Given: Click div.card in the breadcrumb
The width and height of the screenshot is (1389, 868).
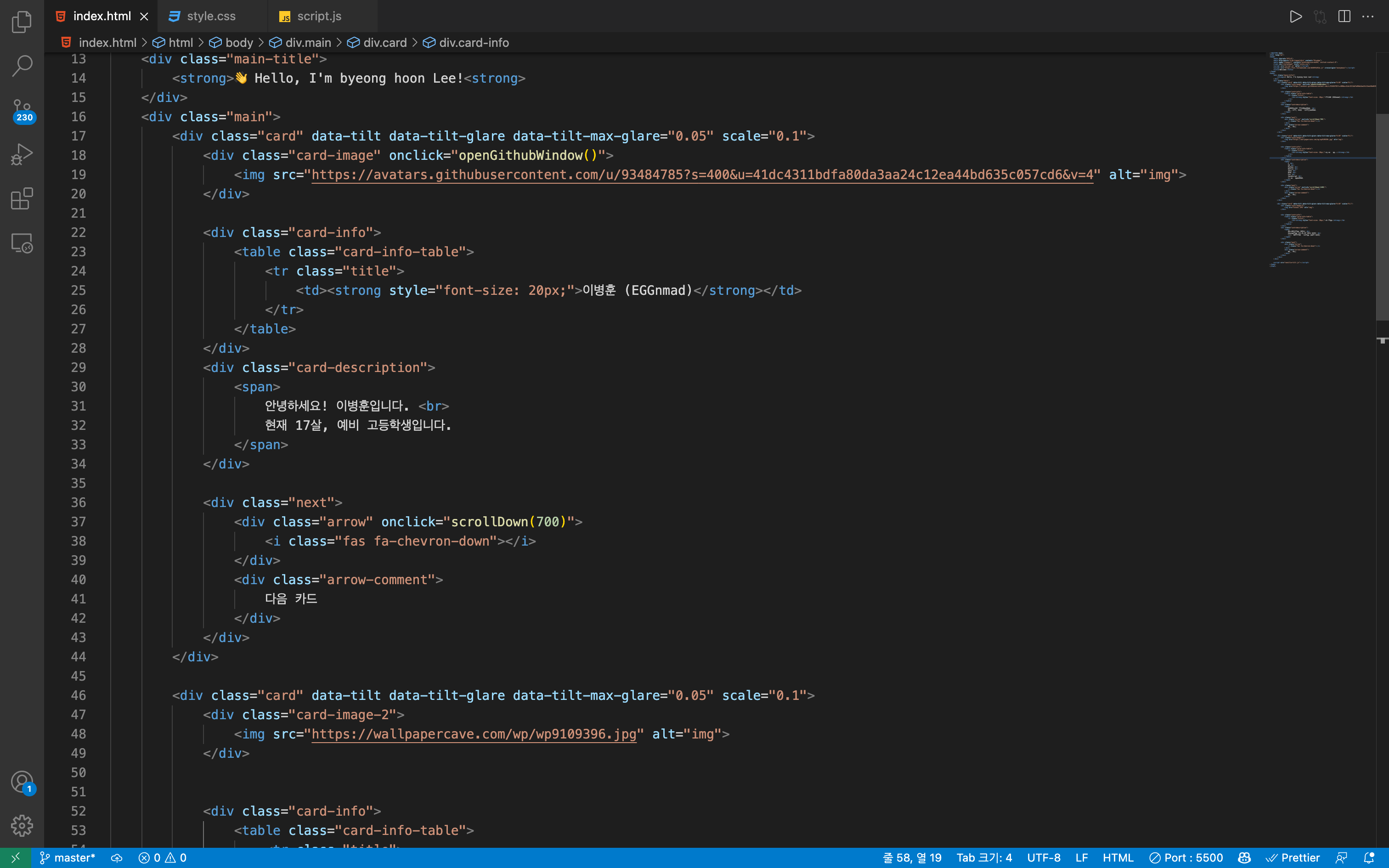Looking at the screenshot, I should 384,42.
